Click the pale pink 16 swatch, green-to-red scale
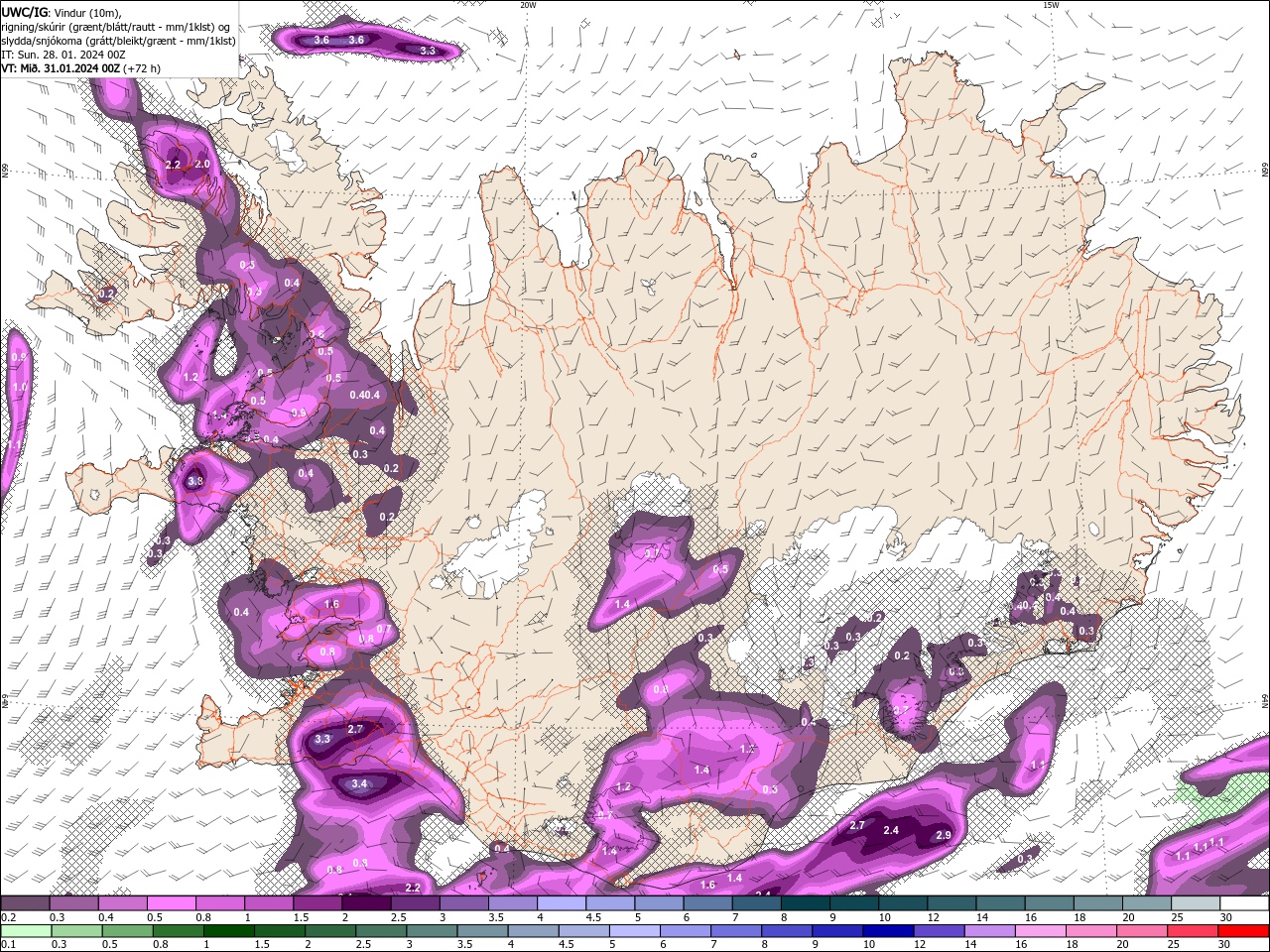This screenshot has height=952, width=1270. tap(1040, 931)
